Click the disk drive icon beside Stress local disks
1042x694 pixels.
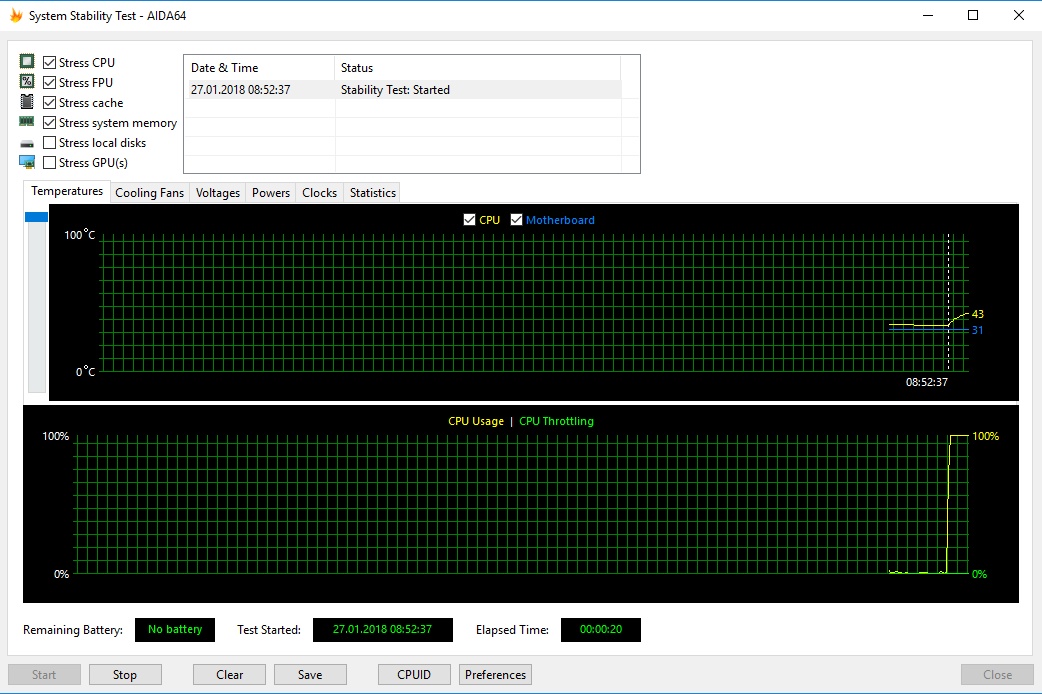(x=27, y=144)
